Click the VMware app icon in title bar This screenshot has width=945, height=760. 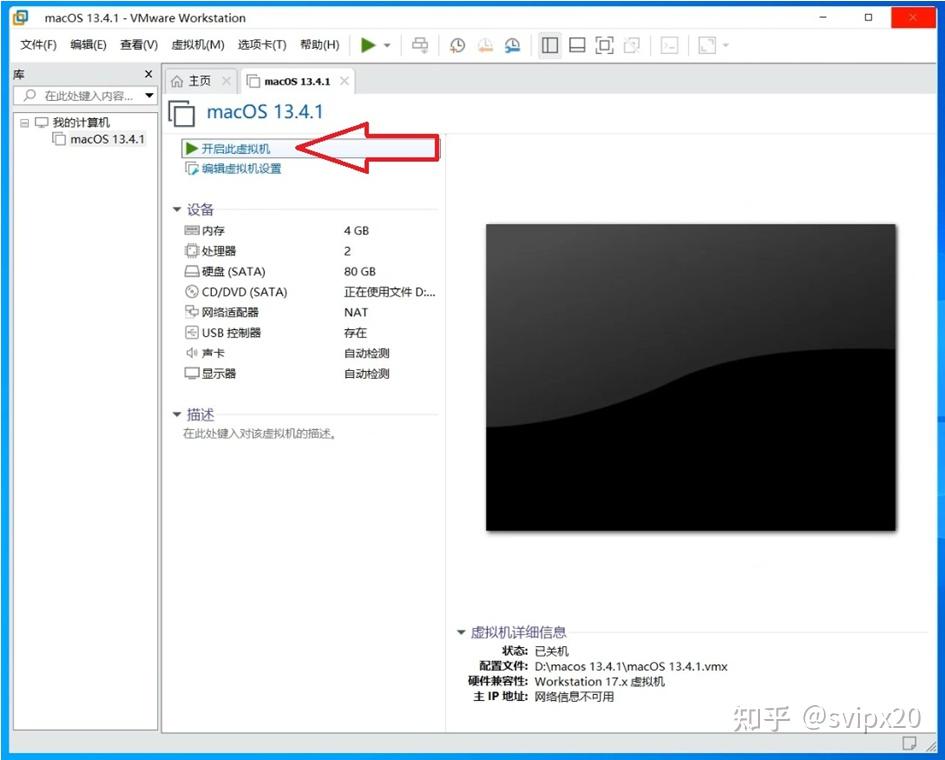(20, 17)
